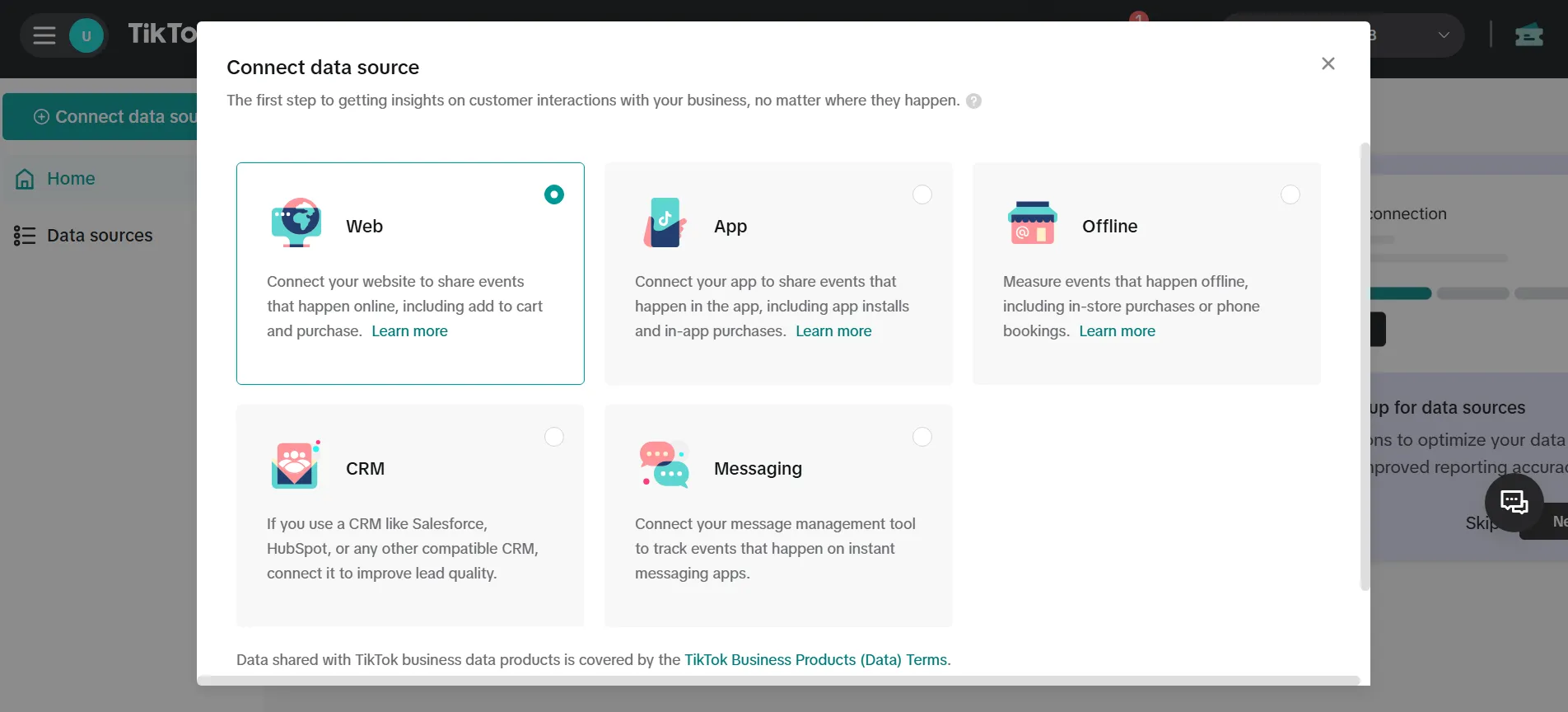The width and height of the screenshot is (1568, 712).
Task: Select the Messaging data source radio button
Action: pos(922,437)
